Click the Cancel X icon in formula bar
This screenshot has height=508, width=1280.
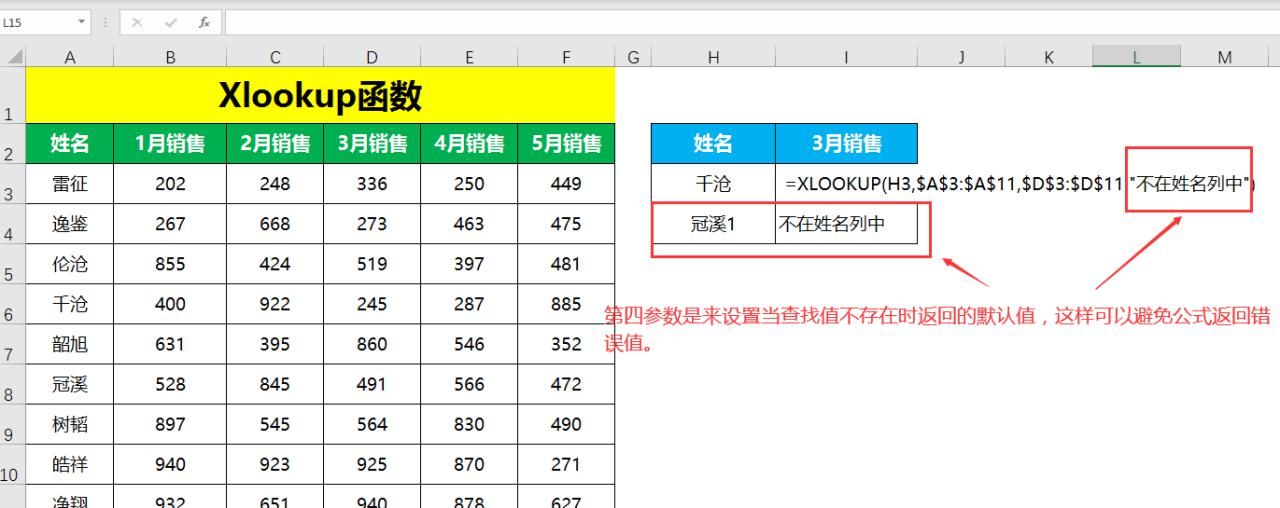pyautogui.click(x=137, y=22)
